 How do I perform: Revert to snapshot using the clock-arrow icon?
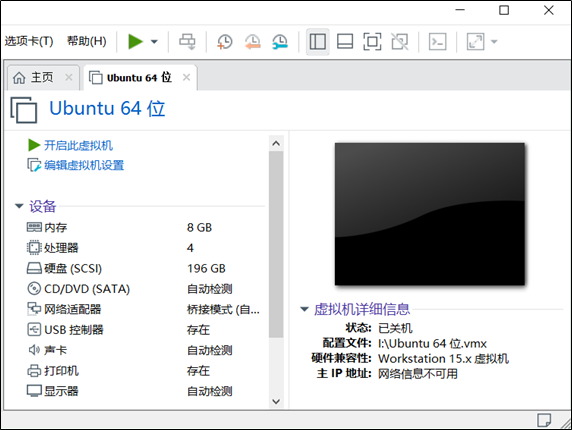252,41
